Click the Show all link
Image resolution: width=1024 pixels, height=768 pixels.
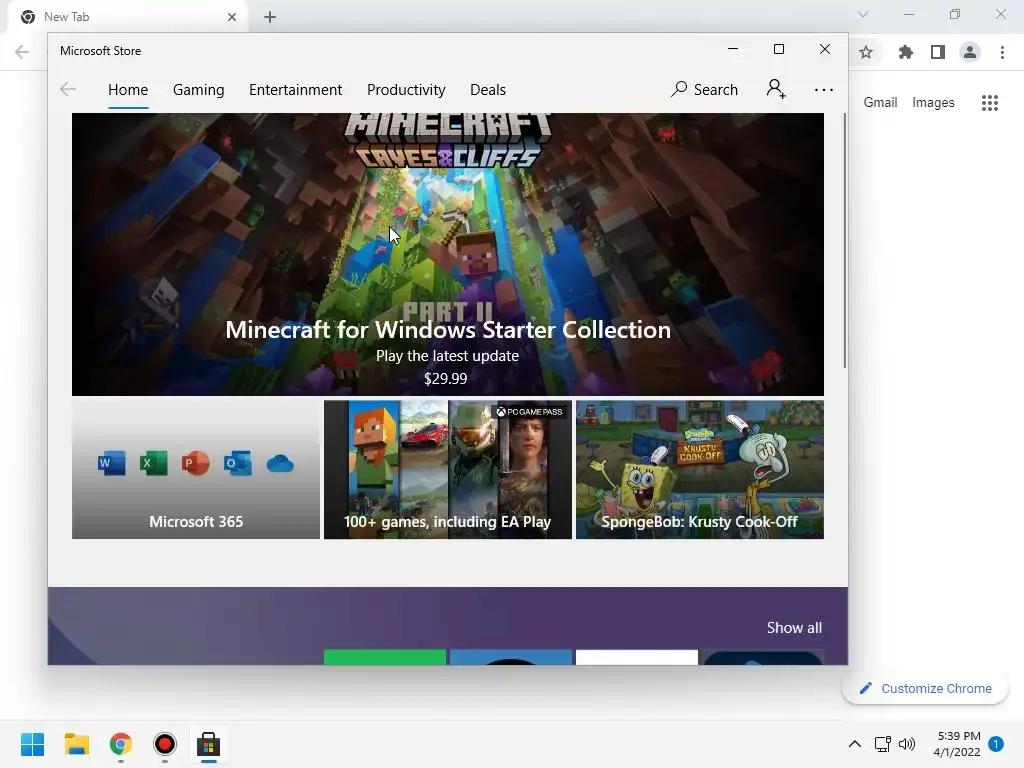tap(794, 628)
